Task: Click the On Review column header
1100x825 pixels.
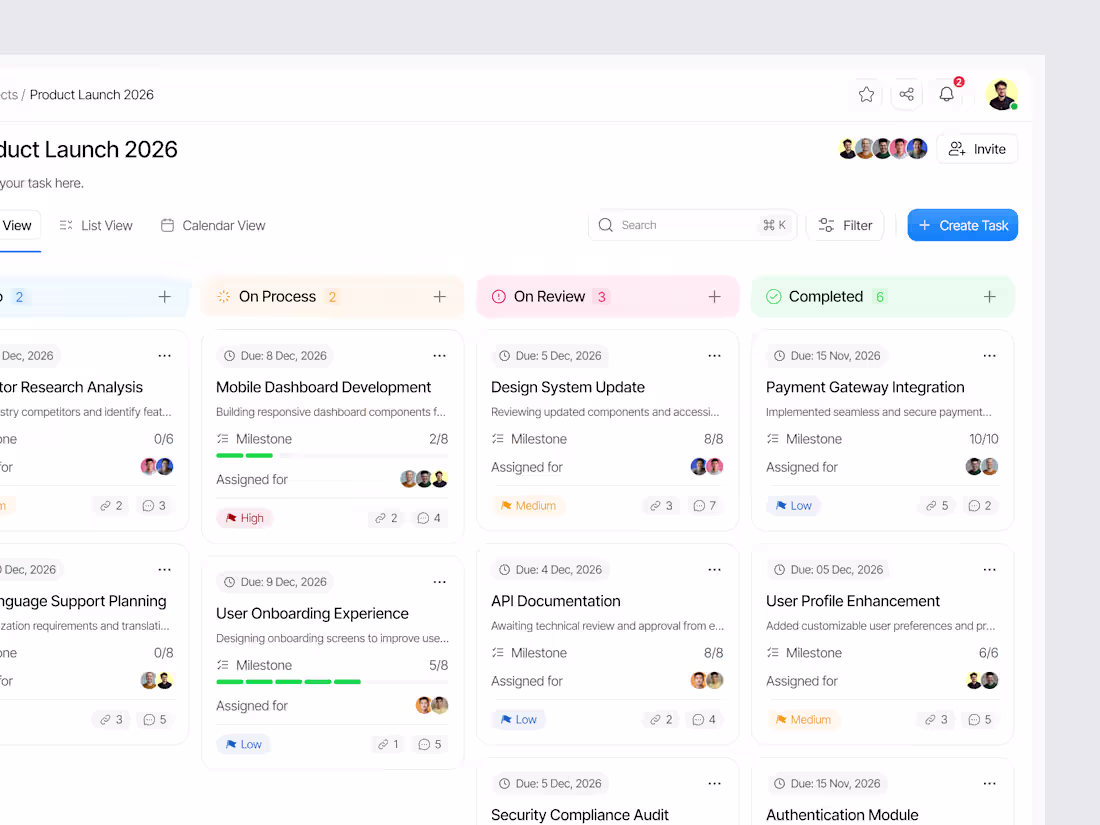Action: tap(608, 297)
